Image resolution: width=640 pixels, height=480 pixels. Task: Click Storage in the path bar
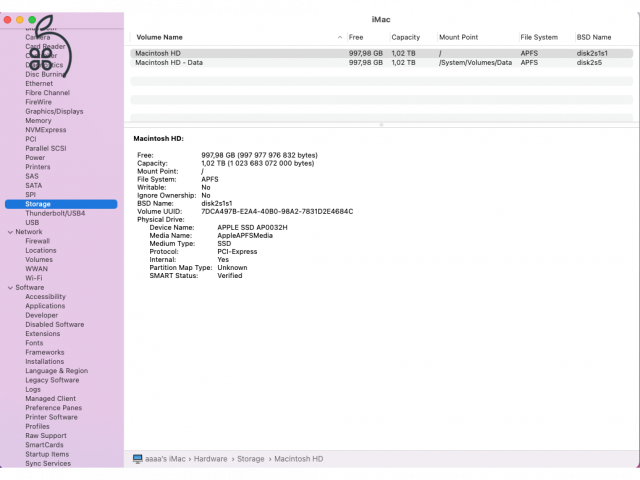click(x=251, y=459)
